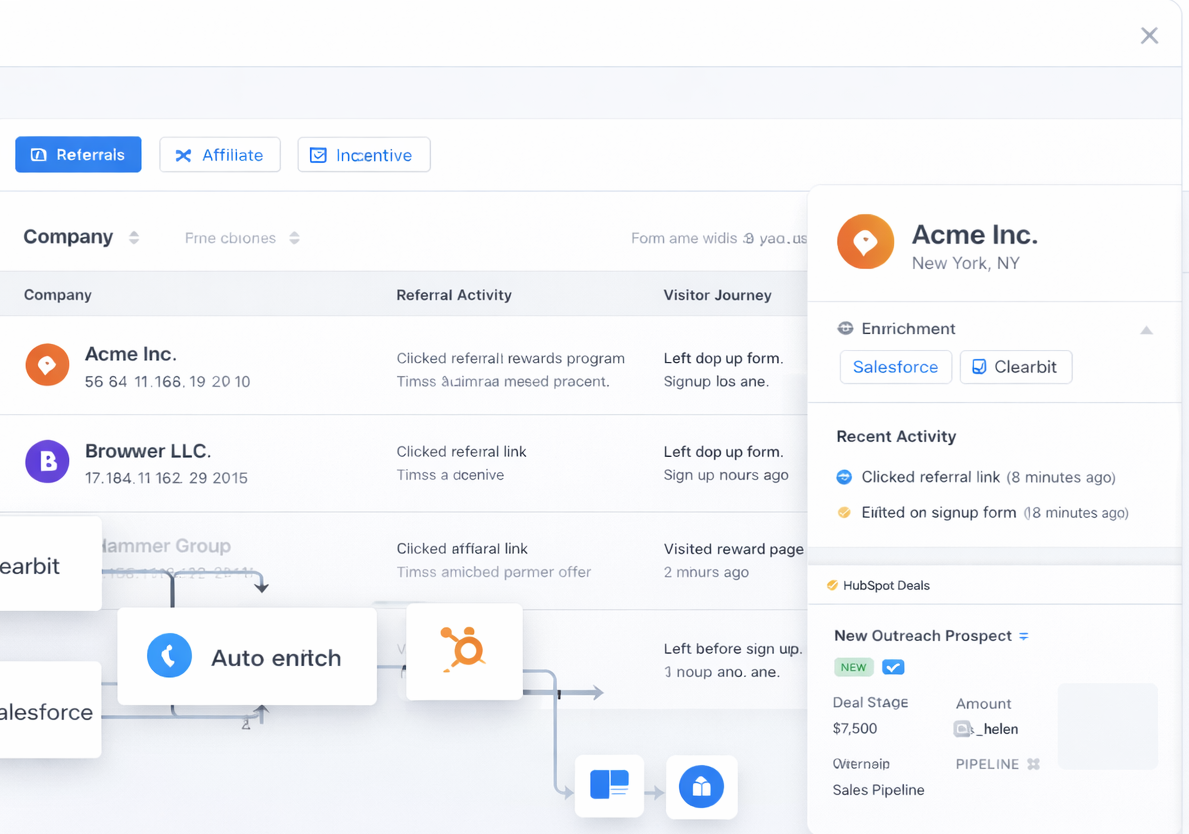Click the Enrichment section icon
Viewport: 1189px width, 834px height.
click(x=845, y=328)
